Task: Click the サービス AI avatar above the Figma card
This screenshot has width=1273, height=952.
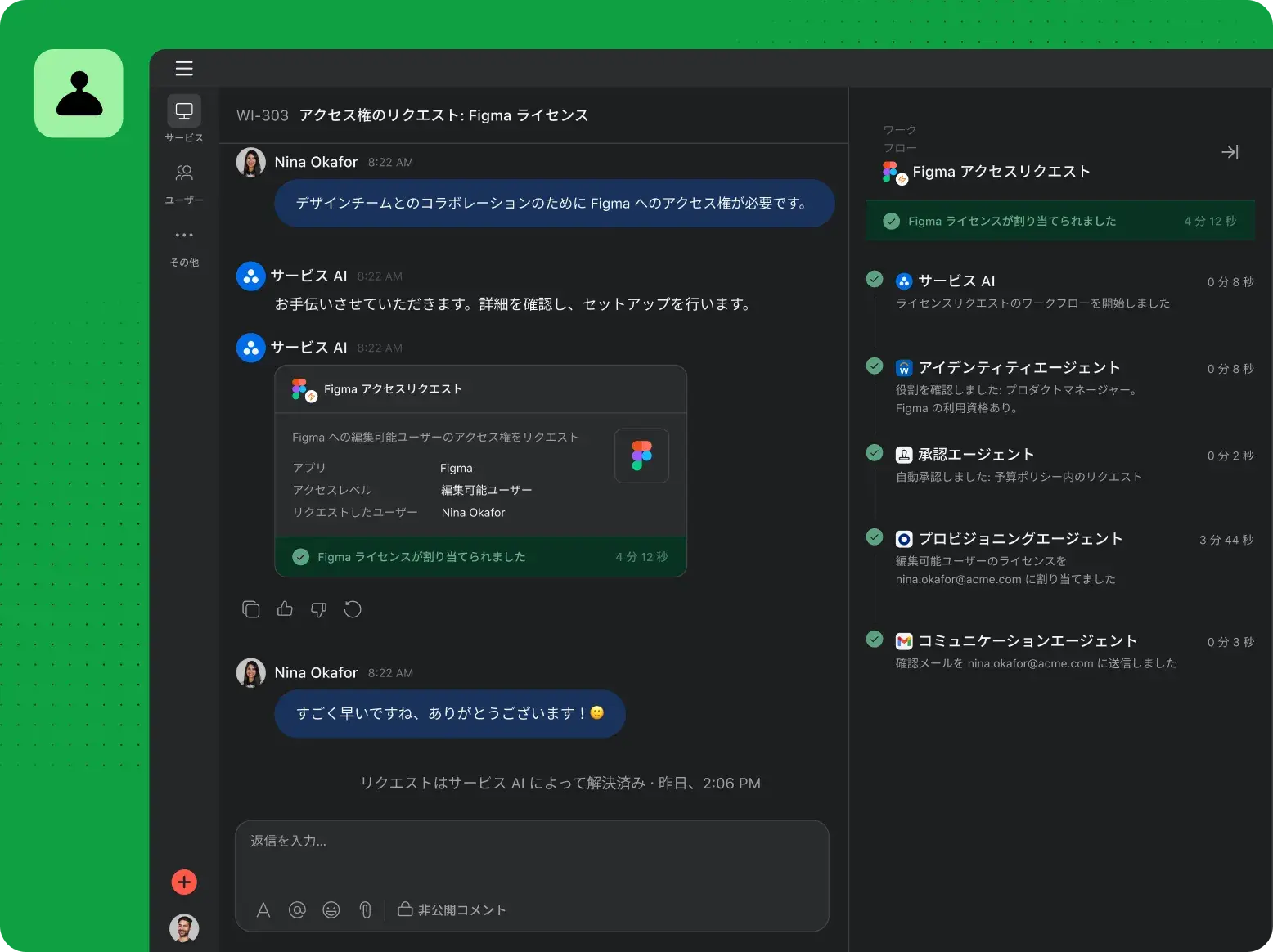Action: point(251,348)
